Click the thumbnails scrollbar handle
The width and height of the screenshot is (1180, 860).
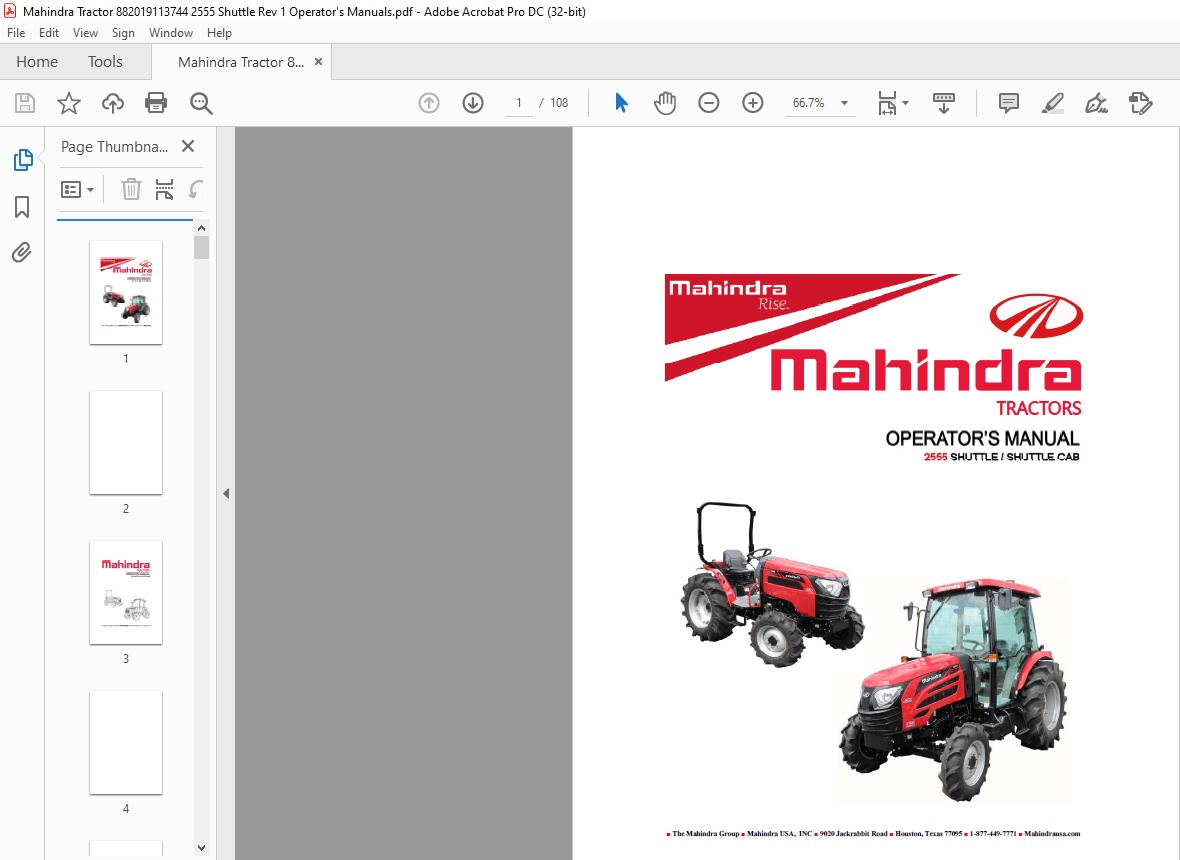click(201, 248)
